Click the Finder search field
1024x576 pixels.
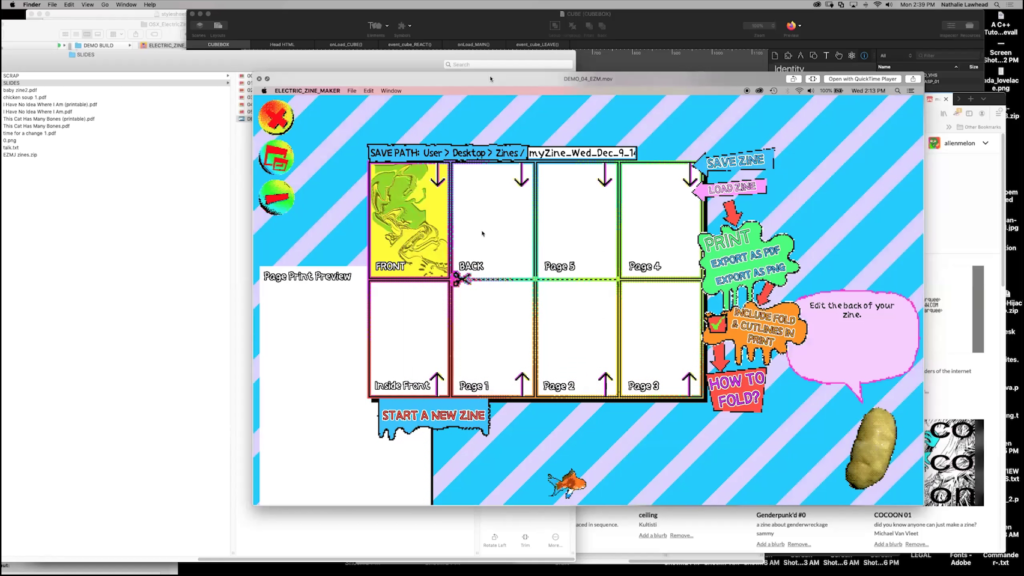(508, 65)
